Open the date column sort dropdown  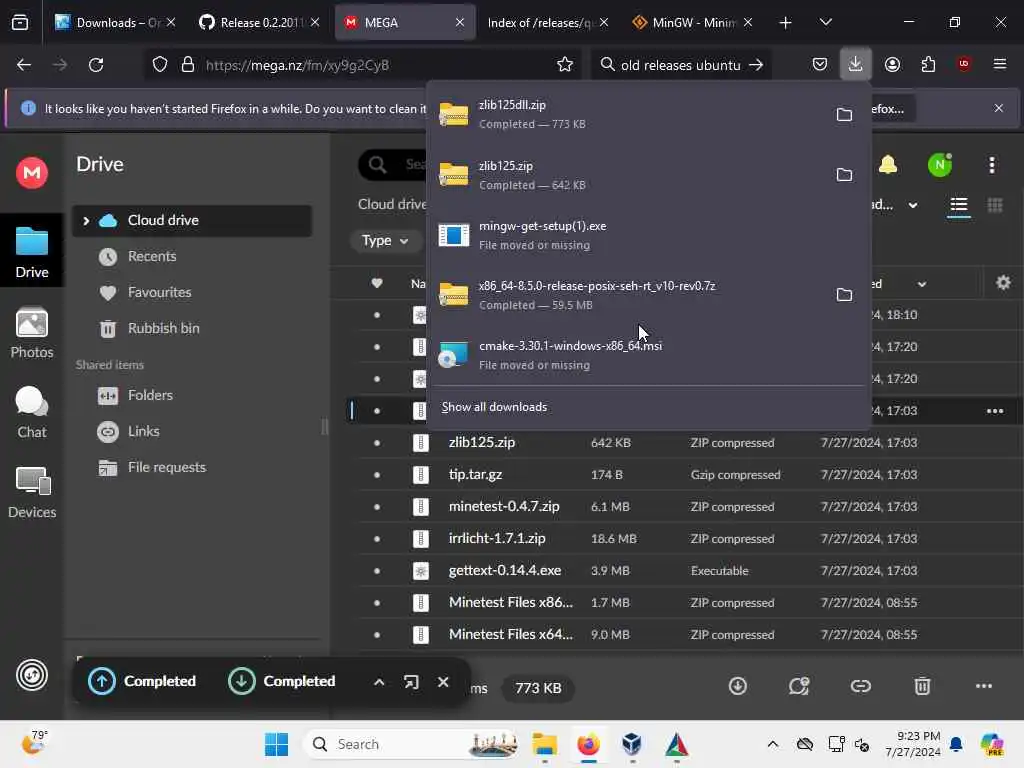pos(921,284)
